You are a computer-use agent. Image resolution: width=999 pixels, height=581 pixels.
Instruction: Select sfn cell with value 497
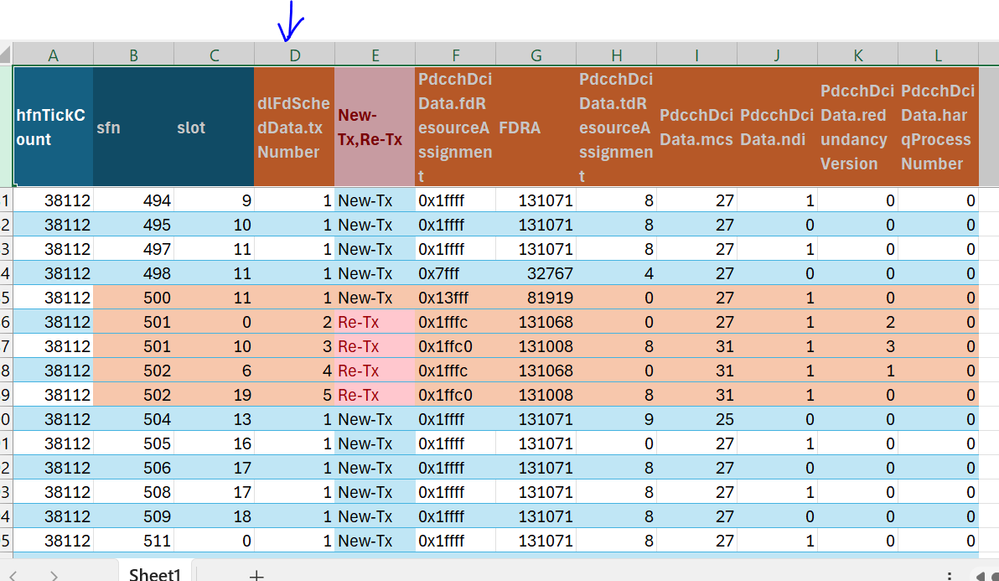[x=133, y=249]
